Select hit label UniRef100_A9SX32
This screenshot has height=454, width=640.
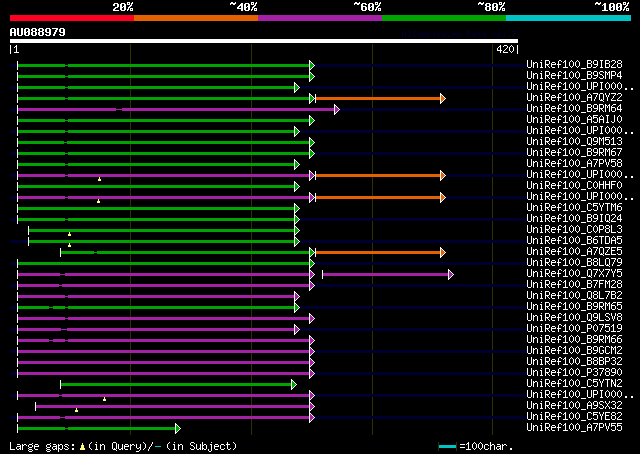coord(574,406)
